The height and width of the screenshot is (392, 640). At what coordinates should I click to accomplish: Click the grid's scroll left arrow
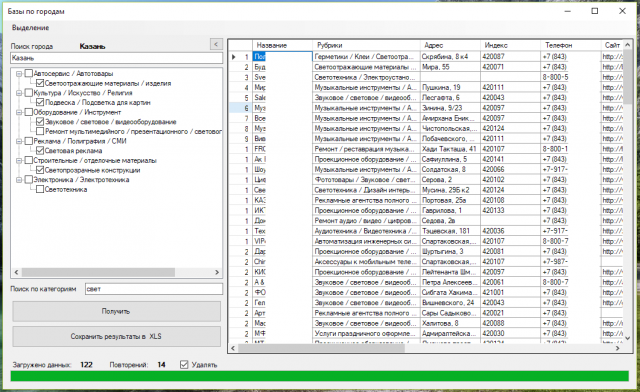(x=233, y=348)
